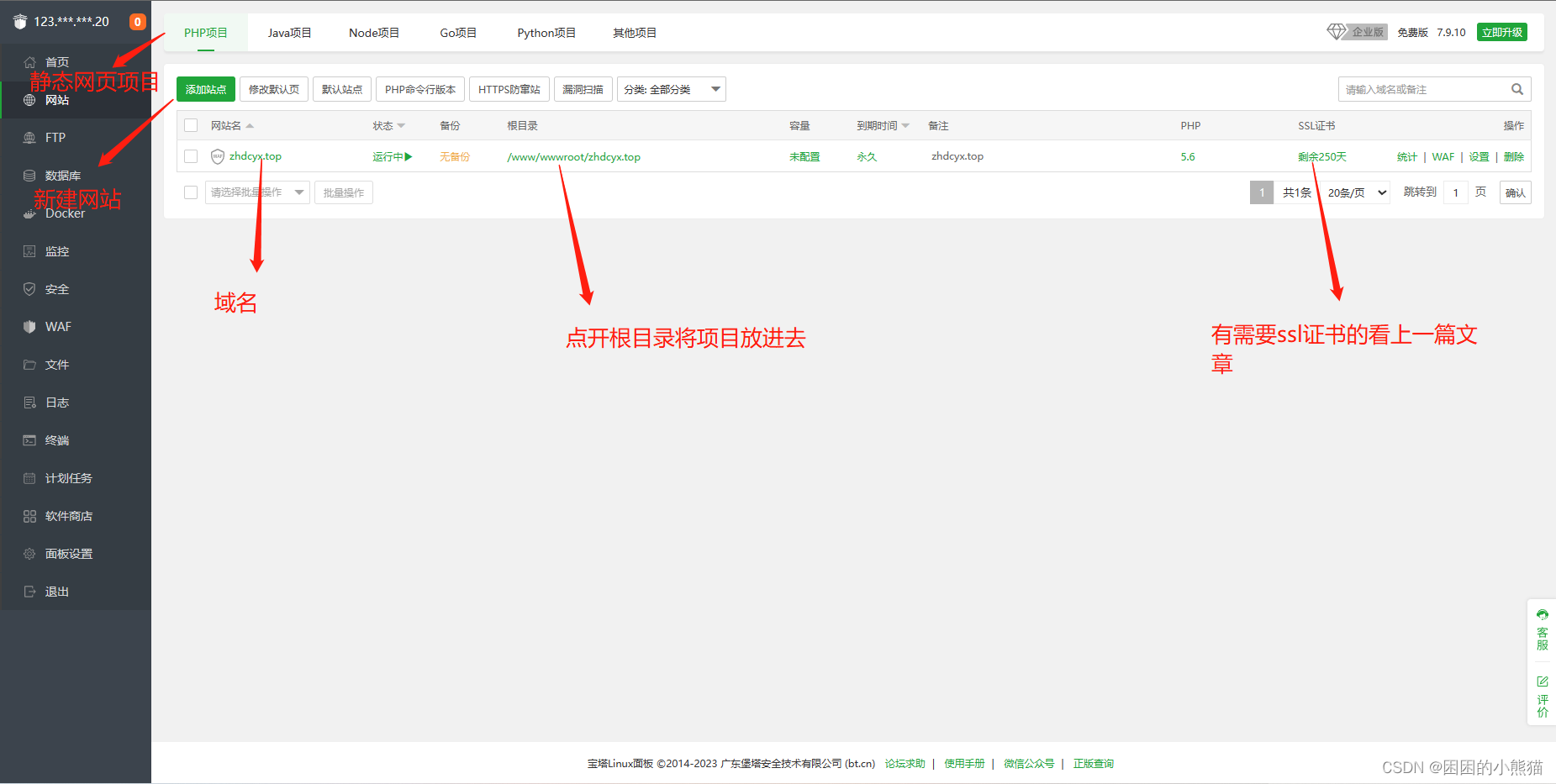This screenshot has width=1556, height=784.
Task: Open the 日志 logs sidebar icon
Action: [x=29, y=403]
